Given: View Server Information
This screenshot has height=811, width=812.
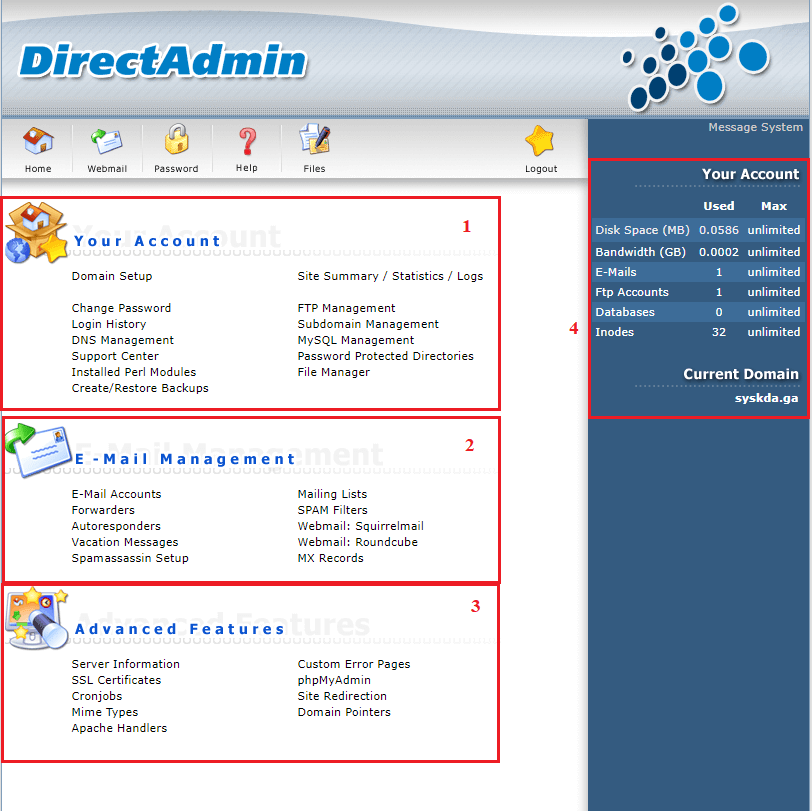Looking at the screenshot, I should click(125, 664).
